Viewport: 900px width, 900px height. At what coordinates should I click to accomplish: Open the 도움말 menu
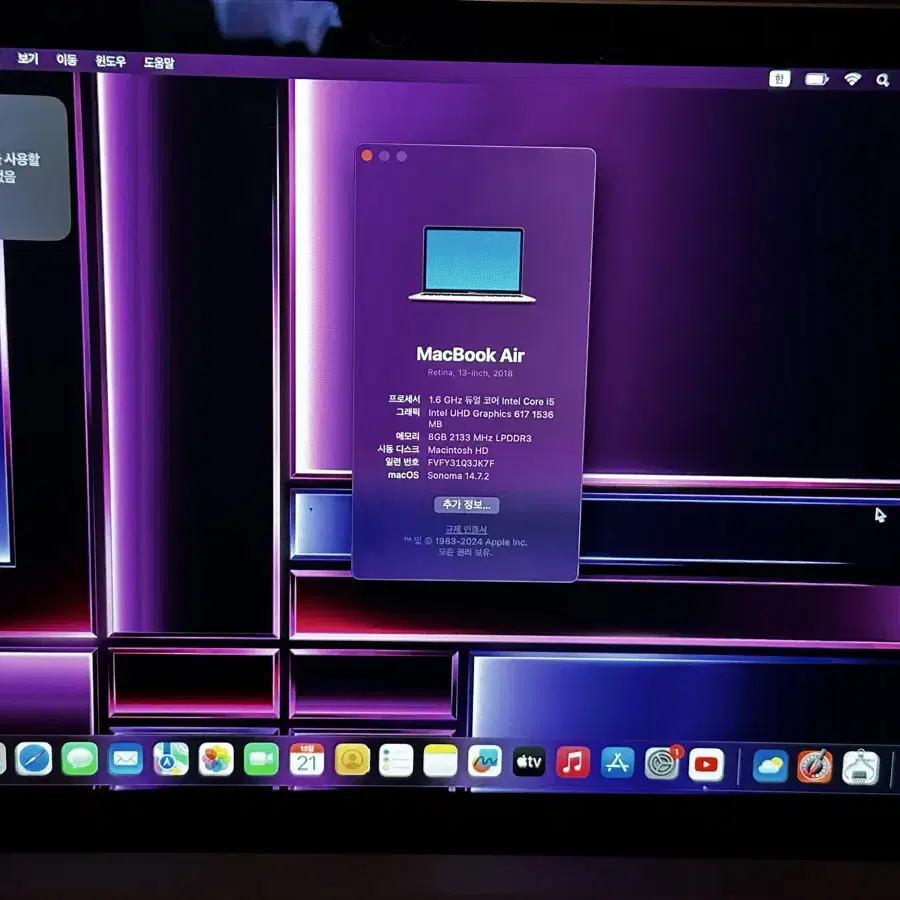(x=158, y=62)
